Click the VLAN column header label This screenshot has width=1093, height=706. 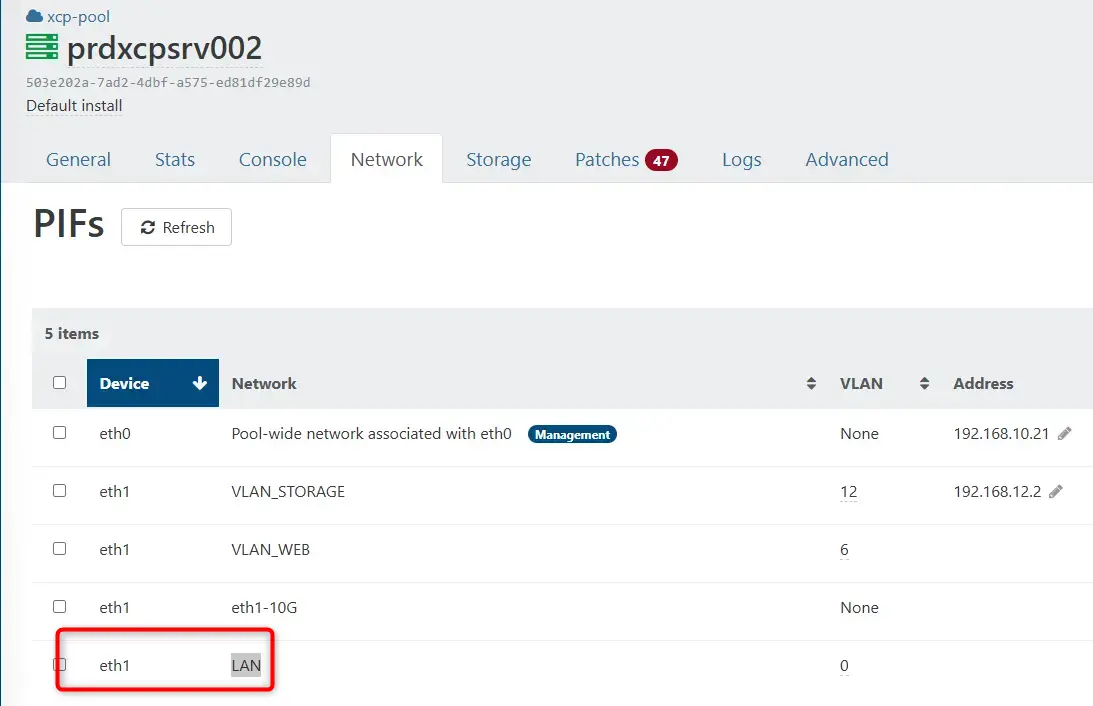[x=861, y=383]
